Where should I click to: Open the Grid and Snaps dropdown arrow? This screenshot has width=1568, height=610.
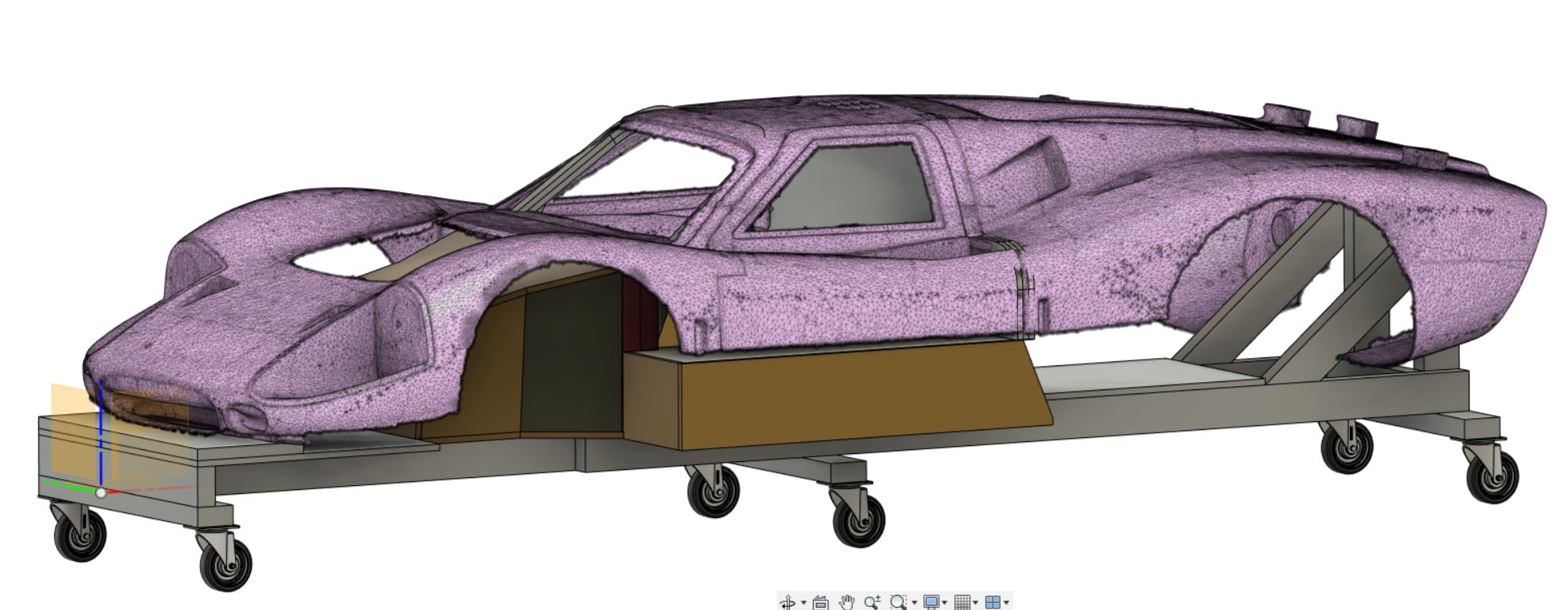coord(976,603)
